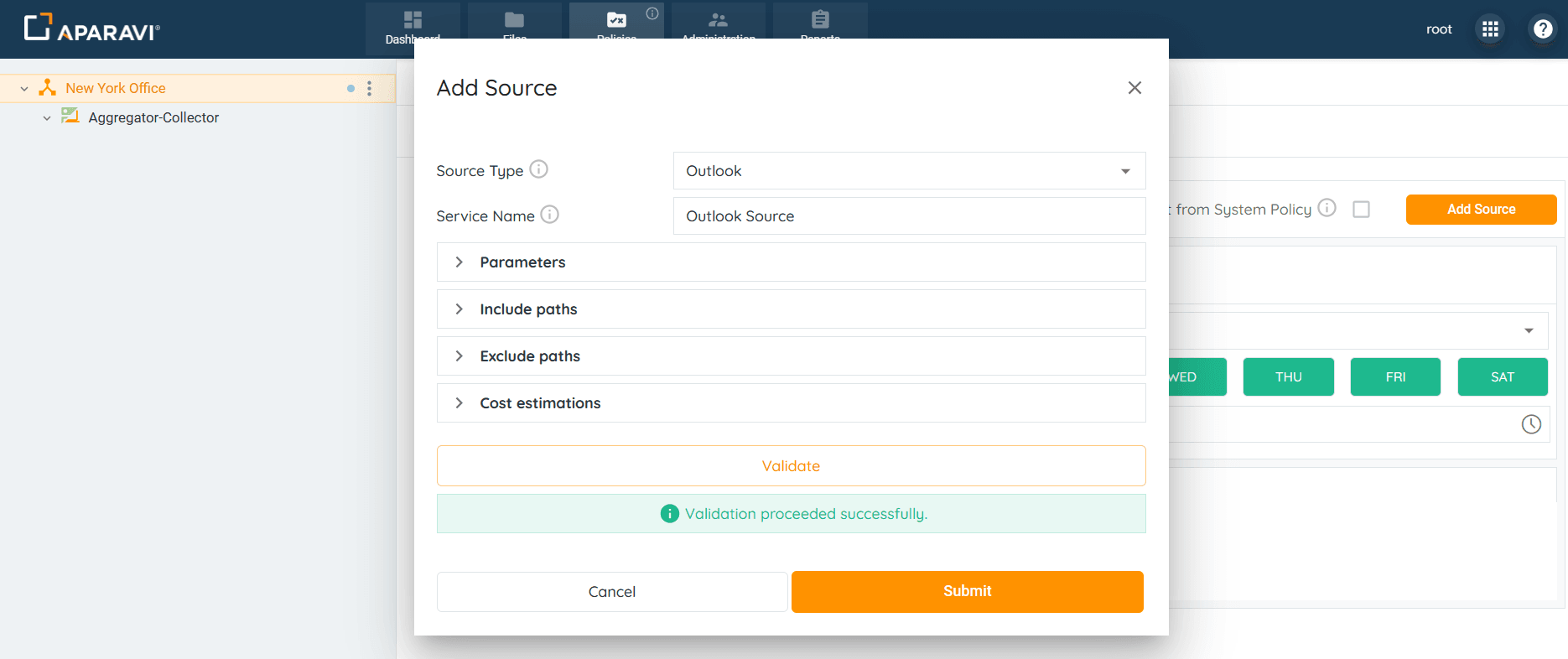
Task: Click the Service Name input field
Action: (x=909, y=216)
